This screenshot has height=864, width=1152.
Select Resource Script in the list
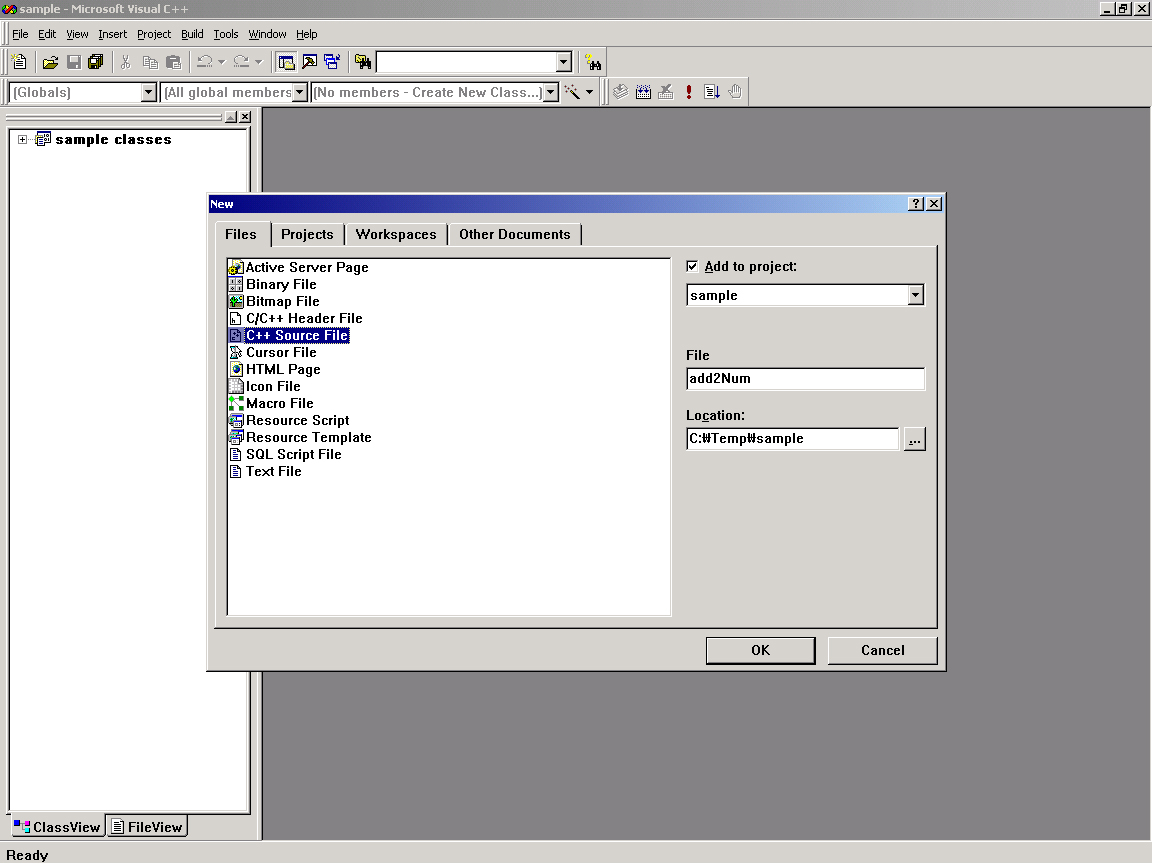(289, 420)
